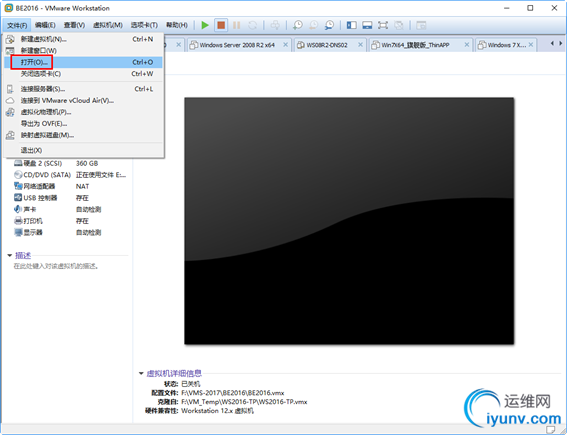Click clone path F:\VM_Temp\WS2016-TP\WS2016-TP.vmx
Image resolution: width=567 pixels, height=435 pixels.
[x=244, y=402]
